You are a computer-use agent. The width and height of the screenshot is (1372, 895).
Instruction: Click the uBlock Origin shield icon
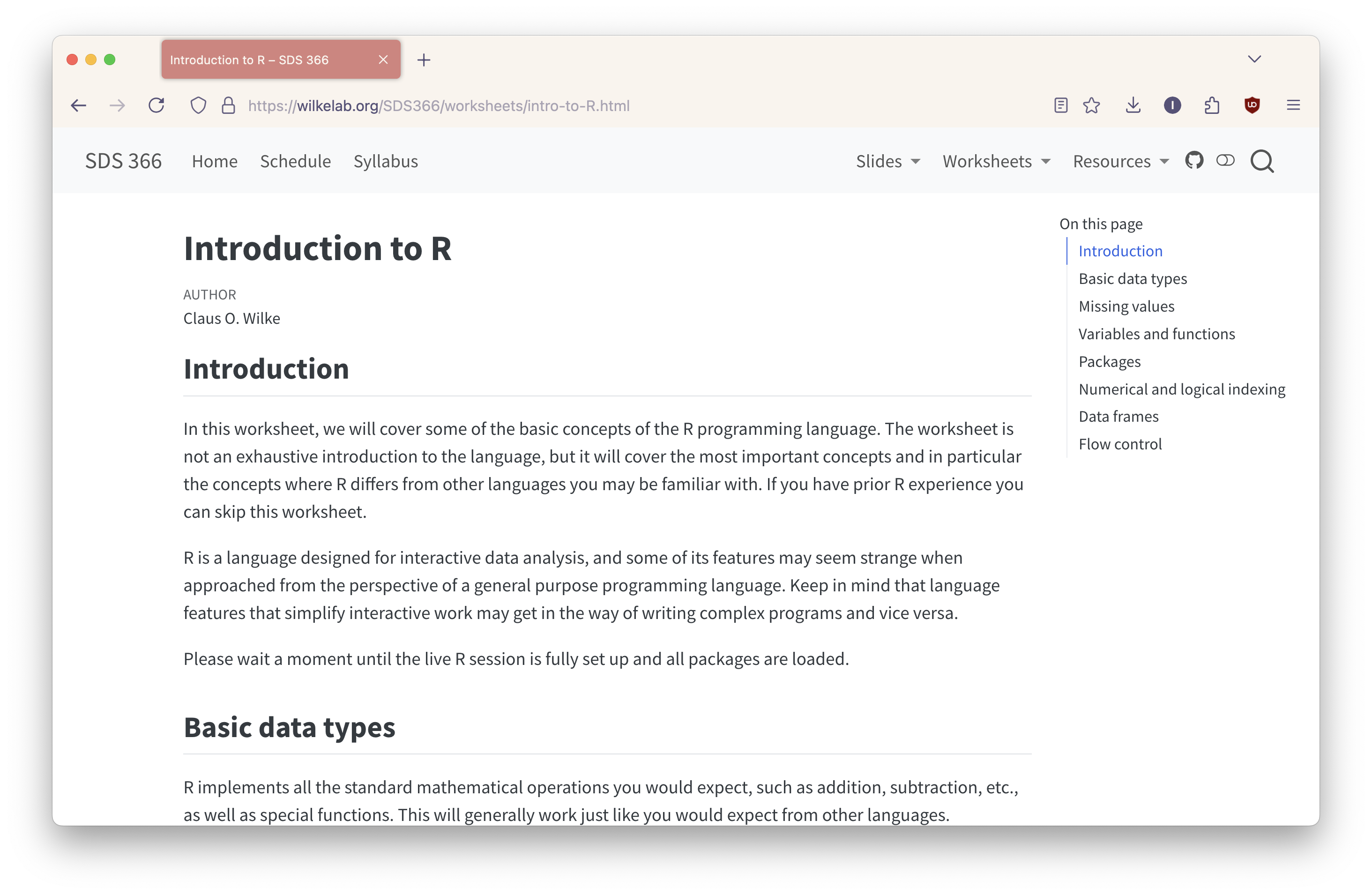click(x=1252, y=105)
